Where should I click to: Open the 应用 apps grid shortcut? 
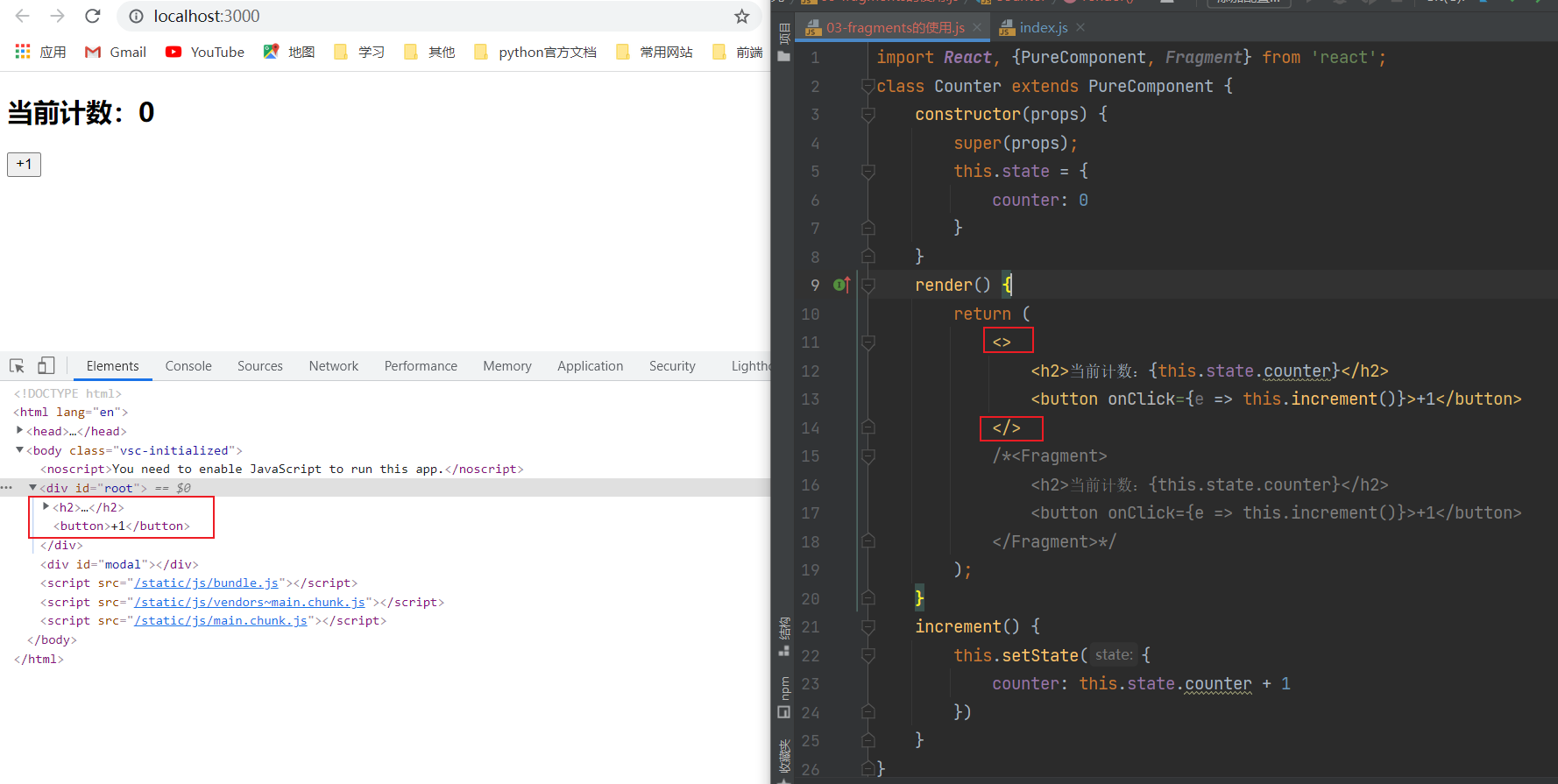(40, 52)
